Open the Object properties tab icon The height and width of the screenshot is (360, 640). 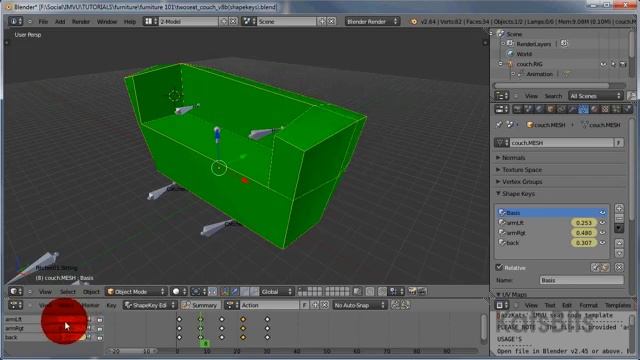pyautogui.click(x=550, y=109)
